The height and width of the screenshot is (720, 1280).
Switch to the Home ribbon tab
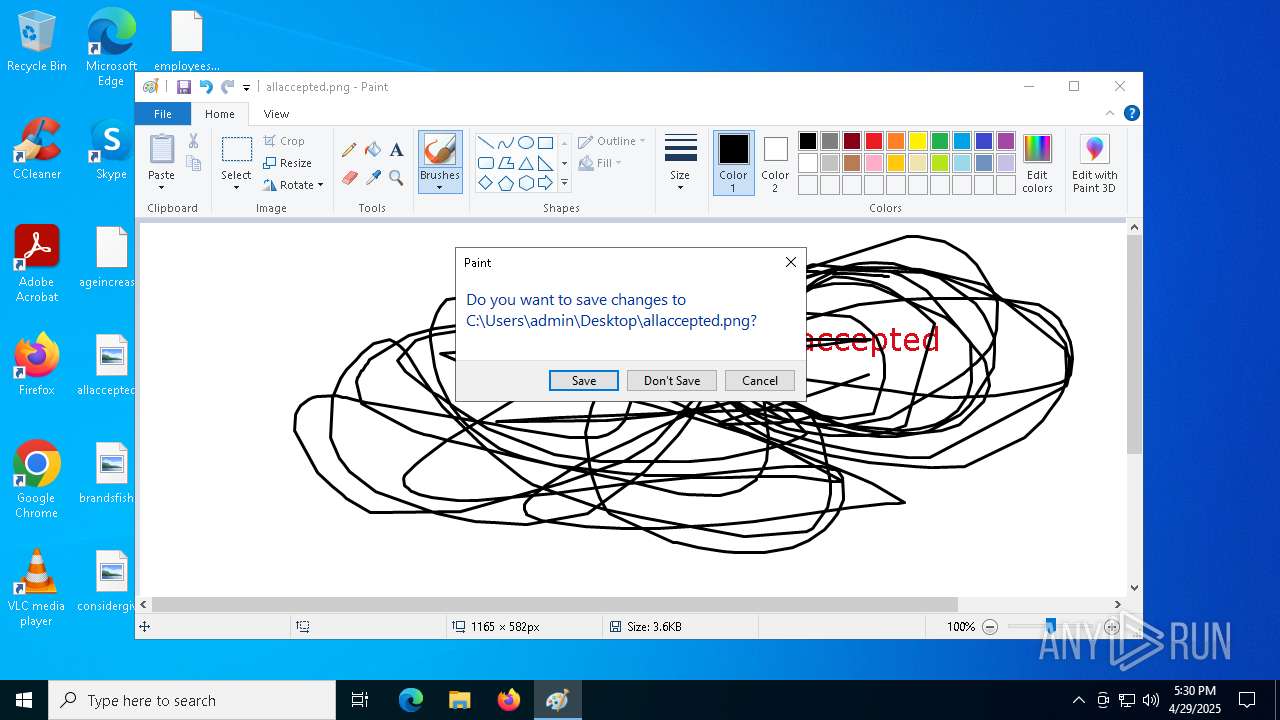(220, 114)
